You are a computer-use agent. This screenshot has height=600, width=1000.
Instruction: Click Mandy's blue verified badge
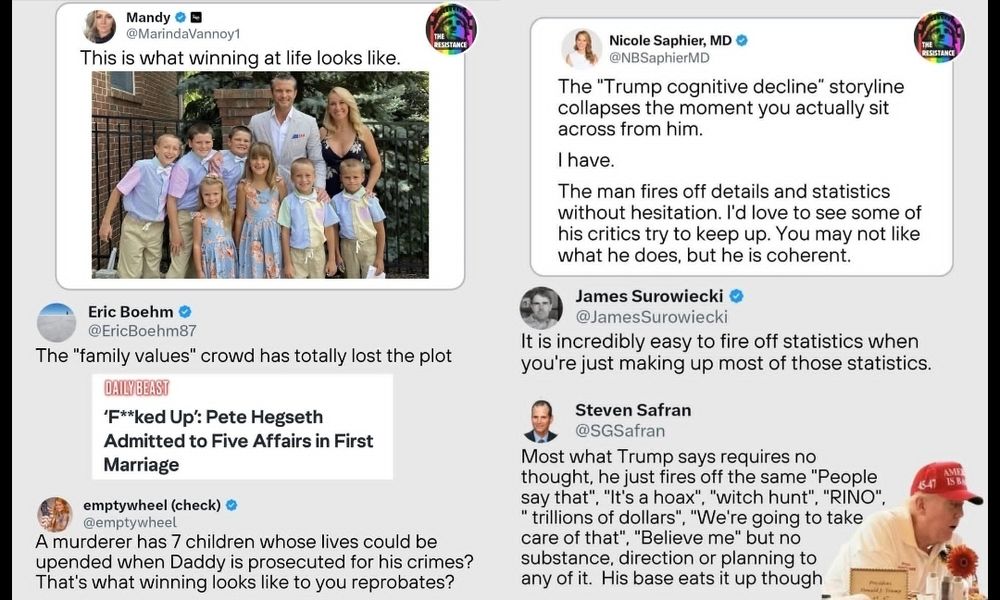pyautogui.click(x=180, y=17)
